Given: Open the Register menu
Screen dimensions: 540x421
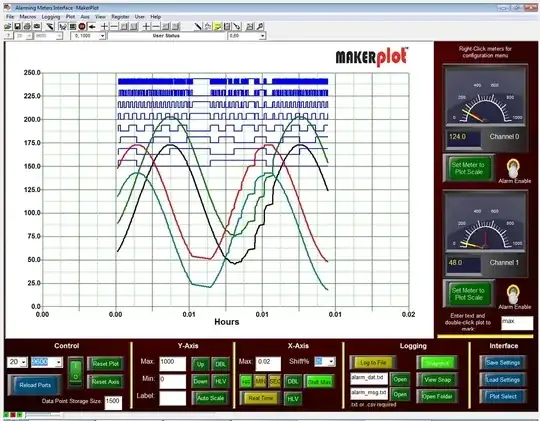Looking at the screenshot, I should click(121, 17).
